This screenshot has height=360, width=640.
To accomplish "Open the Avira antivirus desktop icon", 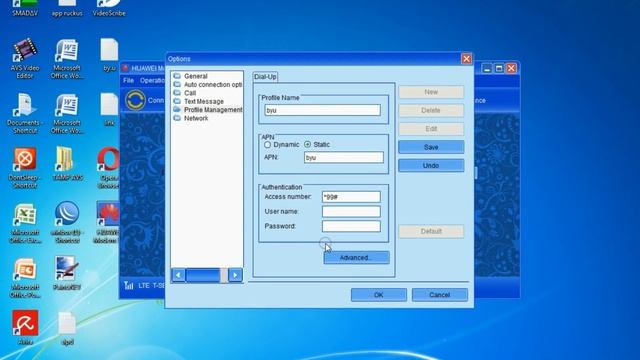I will (x=25, y=328).
